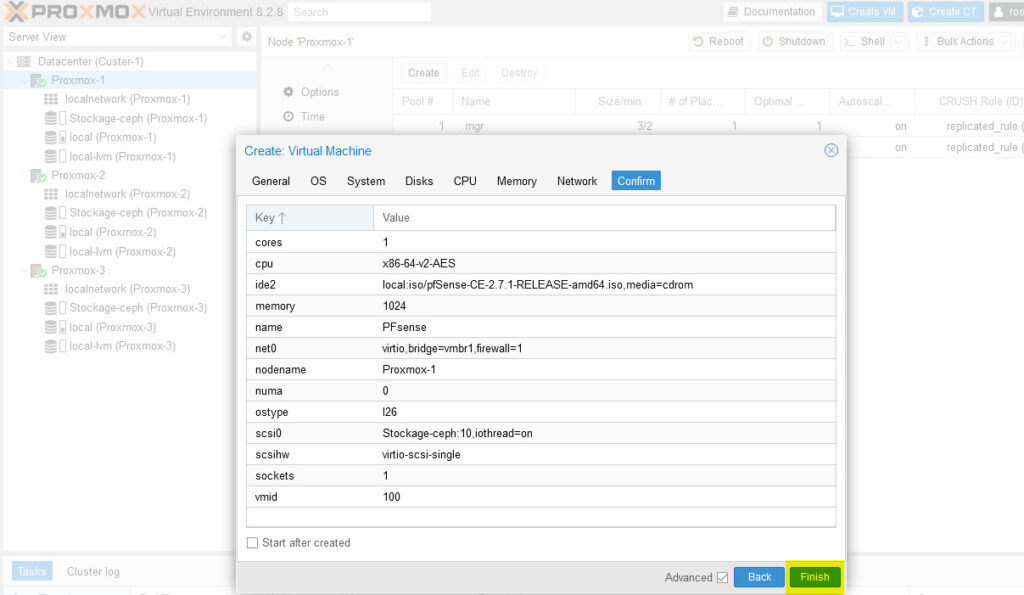Switch to the Tasks log tab
Image resolution: width=1024 pixels, height=595 pixels.
[31, 571]
